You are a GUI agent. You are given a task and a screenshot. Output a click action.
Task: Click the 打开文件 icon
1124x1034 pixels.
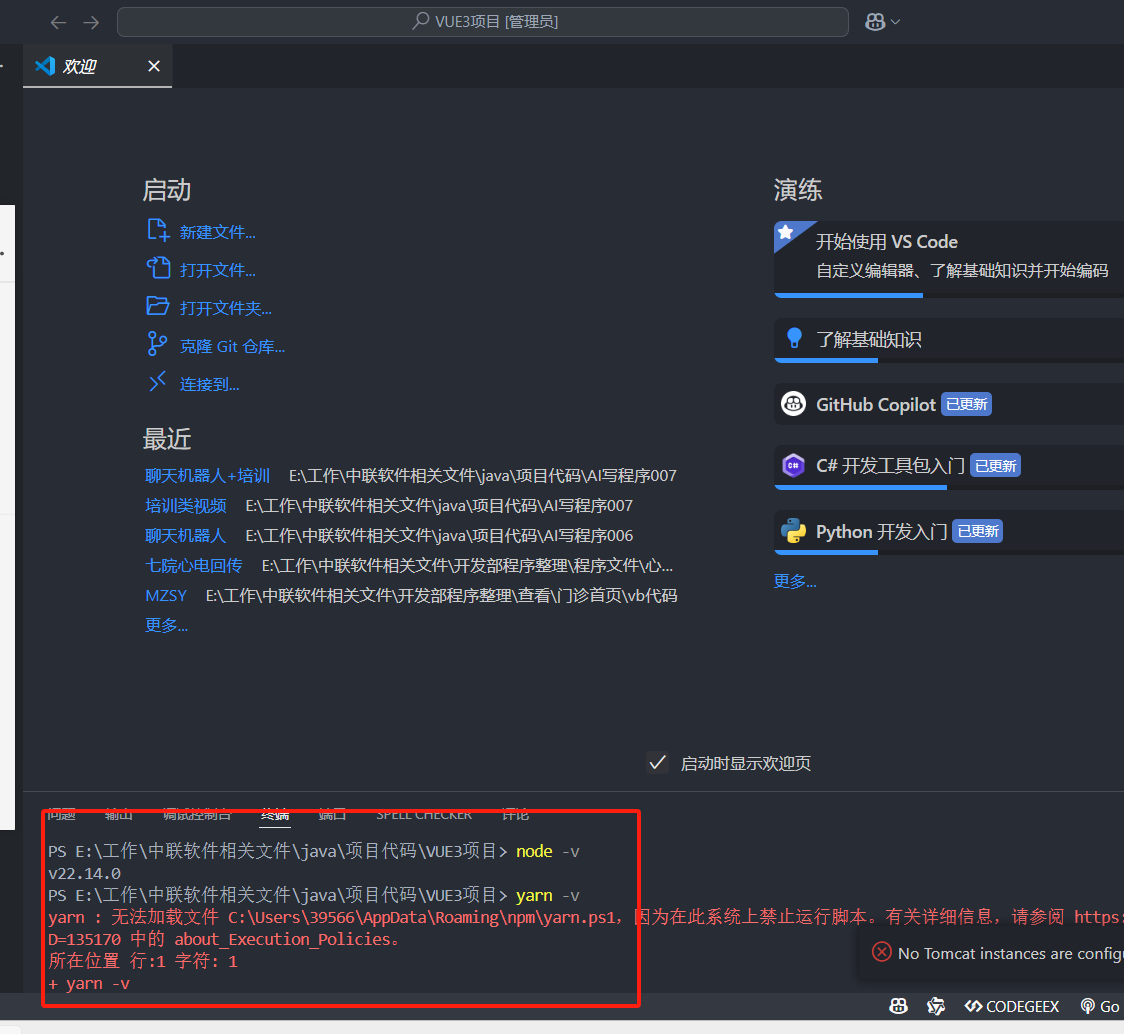point(158,269)
